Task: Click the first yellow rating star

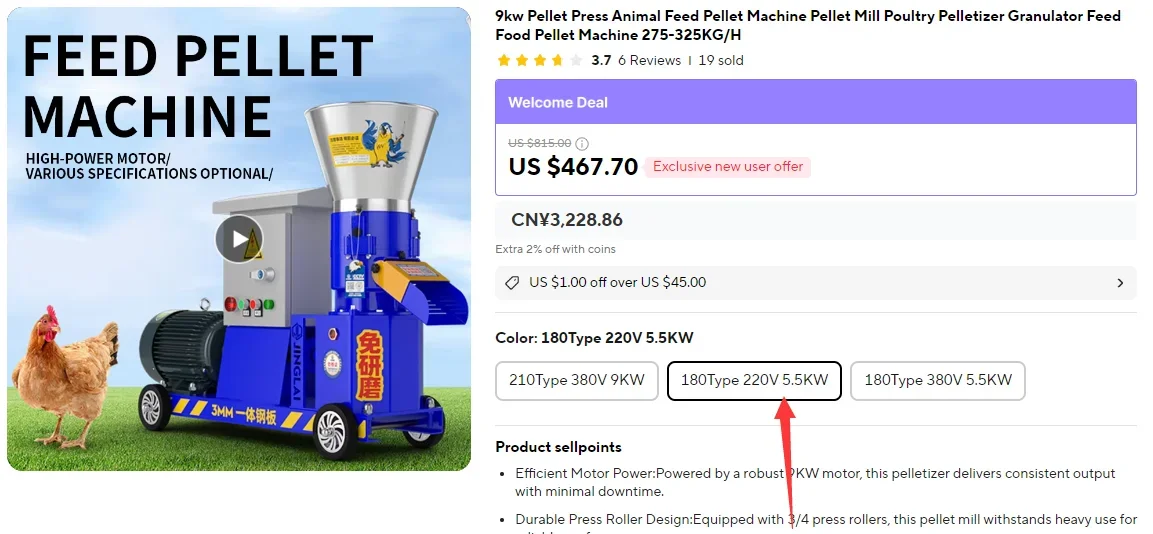Action: (x=504, y=60)
